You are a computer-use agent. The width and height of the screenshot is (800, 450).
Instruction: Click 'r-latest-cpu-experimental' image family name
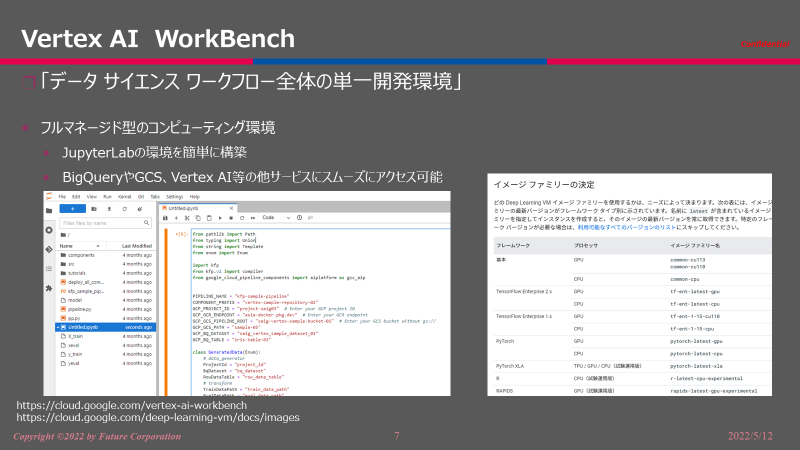point(707,379)
